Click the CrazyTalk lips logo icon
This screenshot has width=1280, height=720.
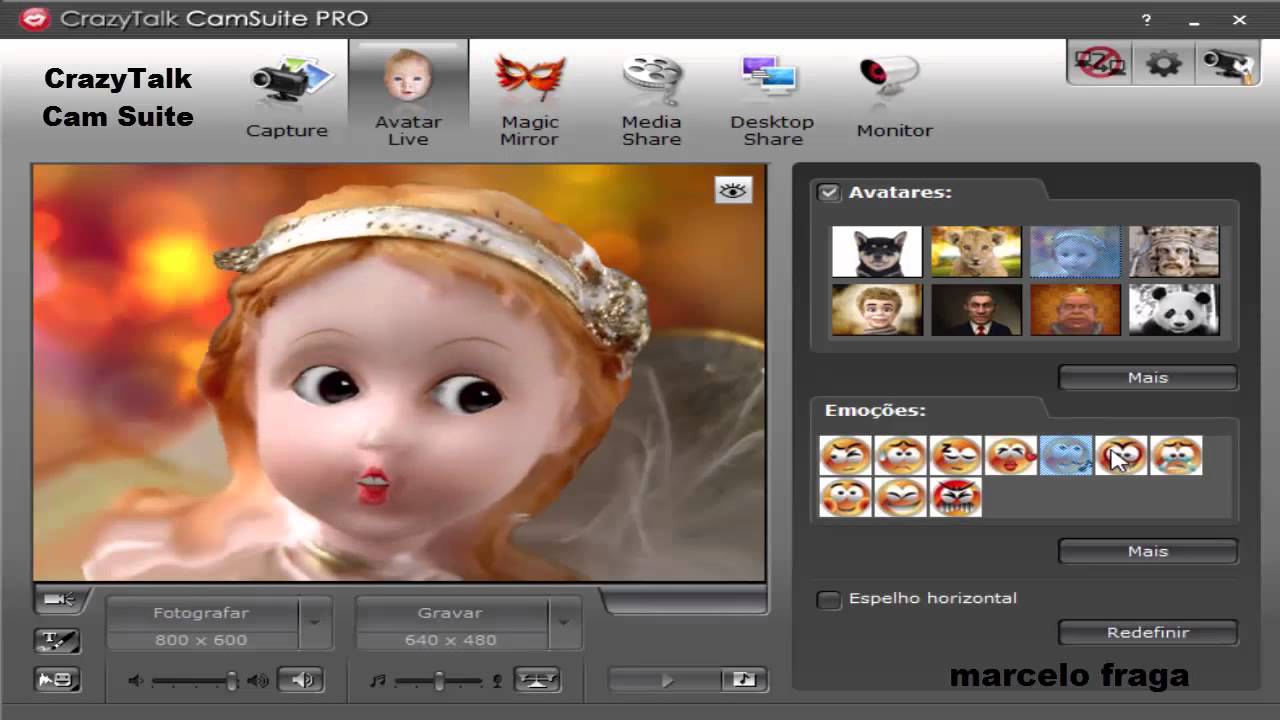point(35,19)
